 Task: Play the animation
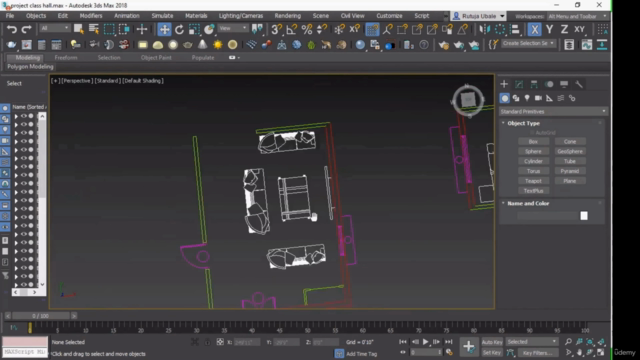[x=425, y=342]
